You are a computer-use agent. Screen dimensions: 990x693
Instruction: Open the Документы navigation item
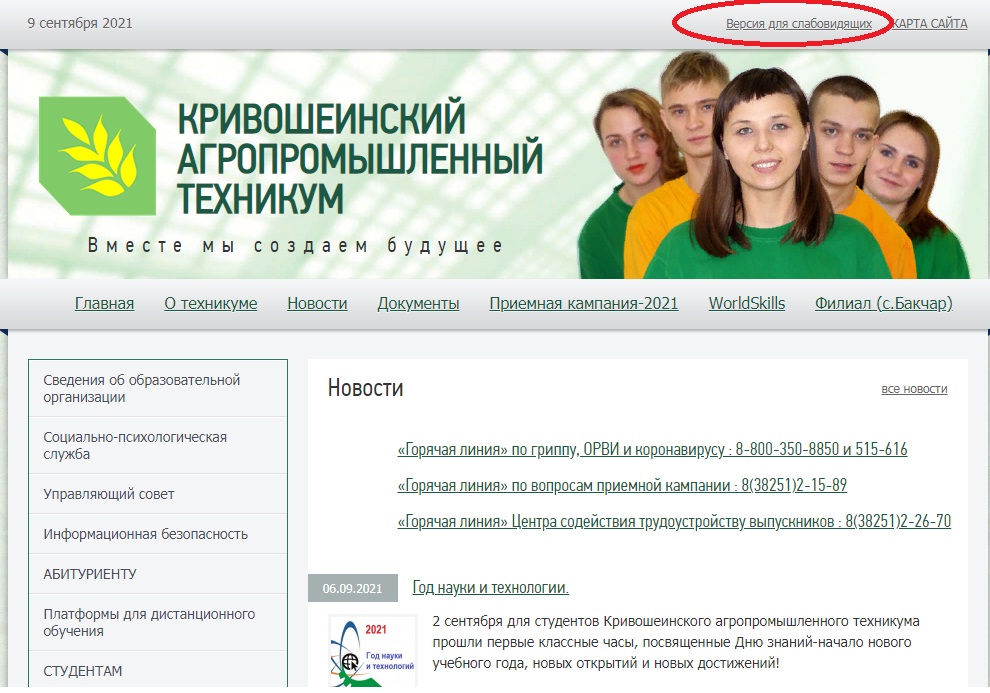coord(418,304)
